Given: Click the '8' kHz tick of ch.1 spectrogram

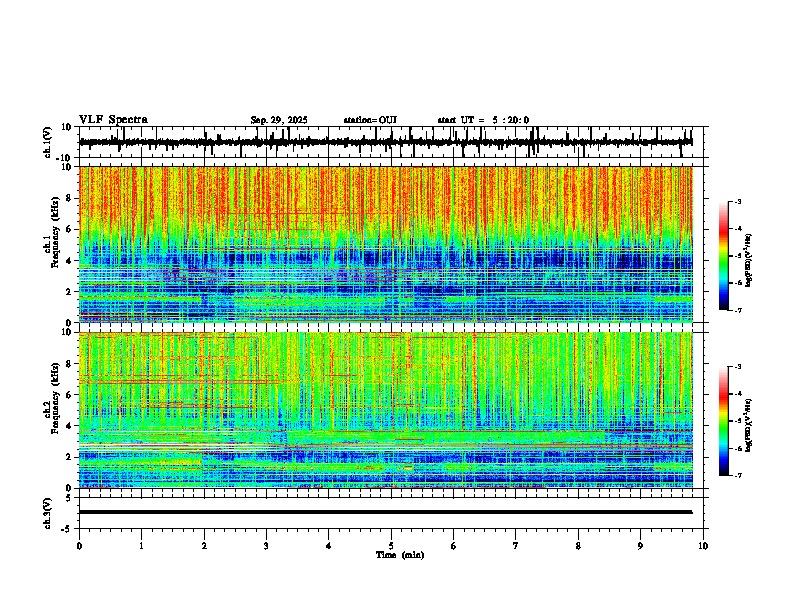Looking at the screenshot, I should (x=70, y=198).
